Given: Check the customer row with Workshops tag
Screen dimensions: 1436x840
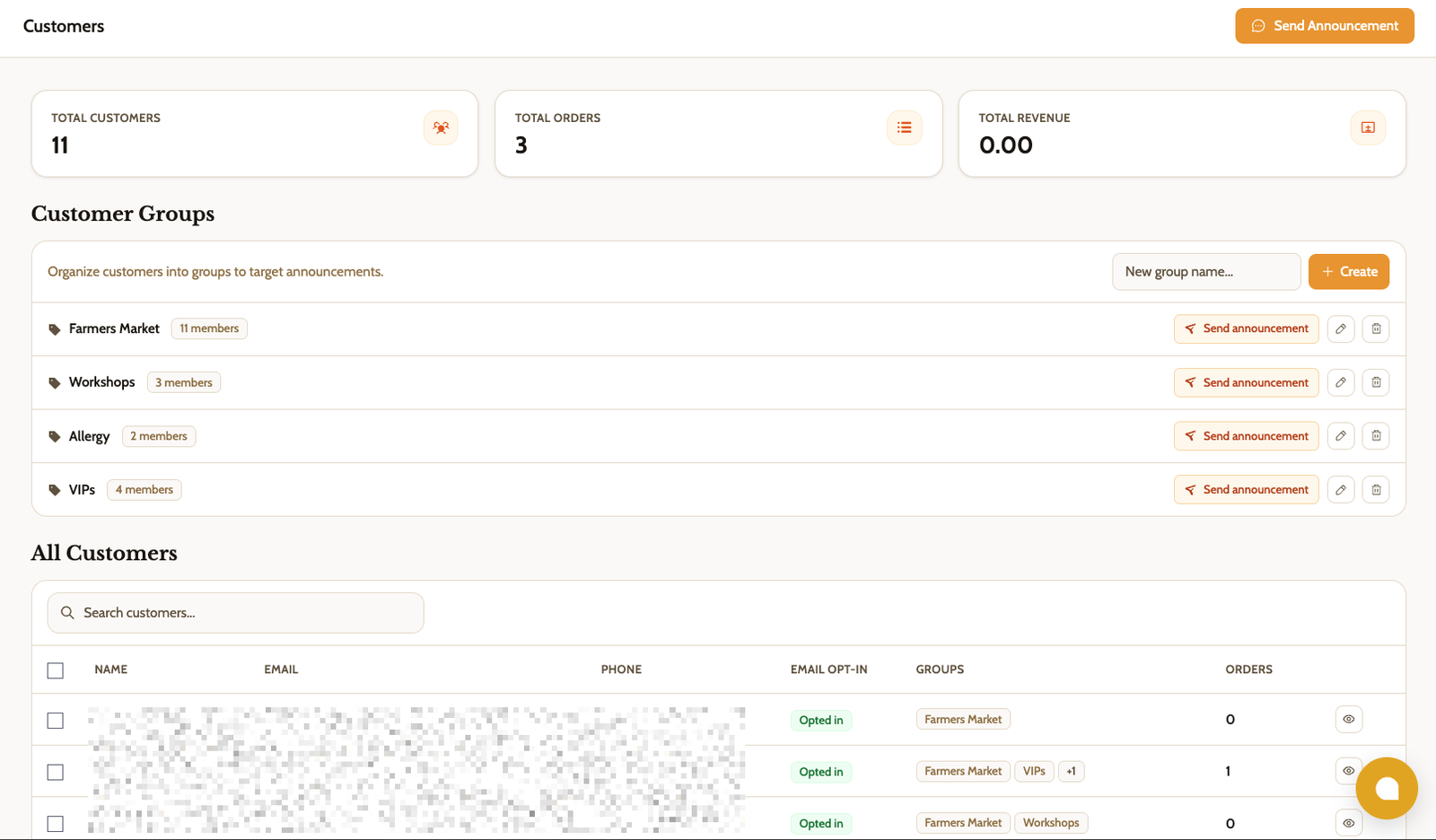Looking at the screenshot, I should (56, 824).
